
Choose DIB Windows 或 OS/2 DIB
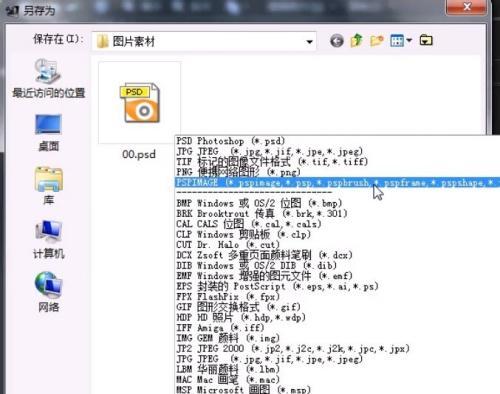tap(337, 266)
